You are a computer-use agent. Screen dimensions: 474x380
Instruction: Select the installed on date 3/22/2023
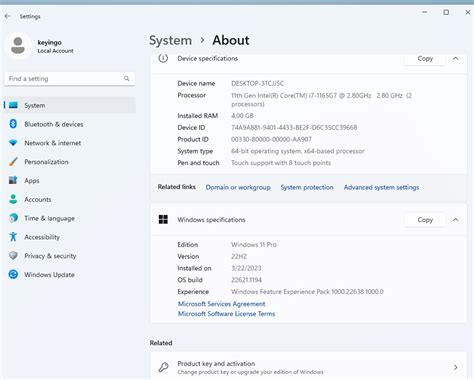point(246,268)
